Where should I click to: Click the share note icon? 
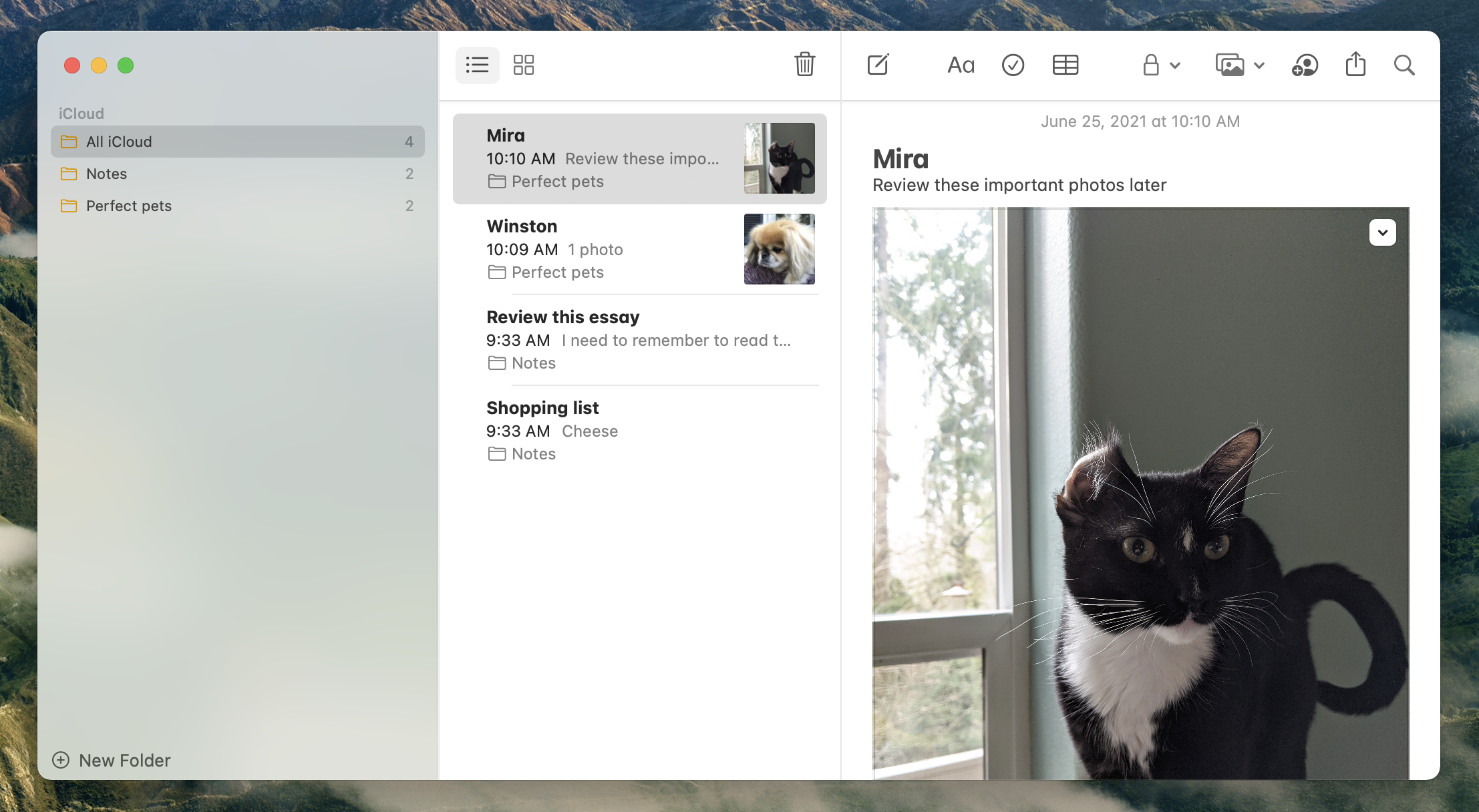point(1356,64)
